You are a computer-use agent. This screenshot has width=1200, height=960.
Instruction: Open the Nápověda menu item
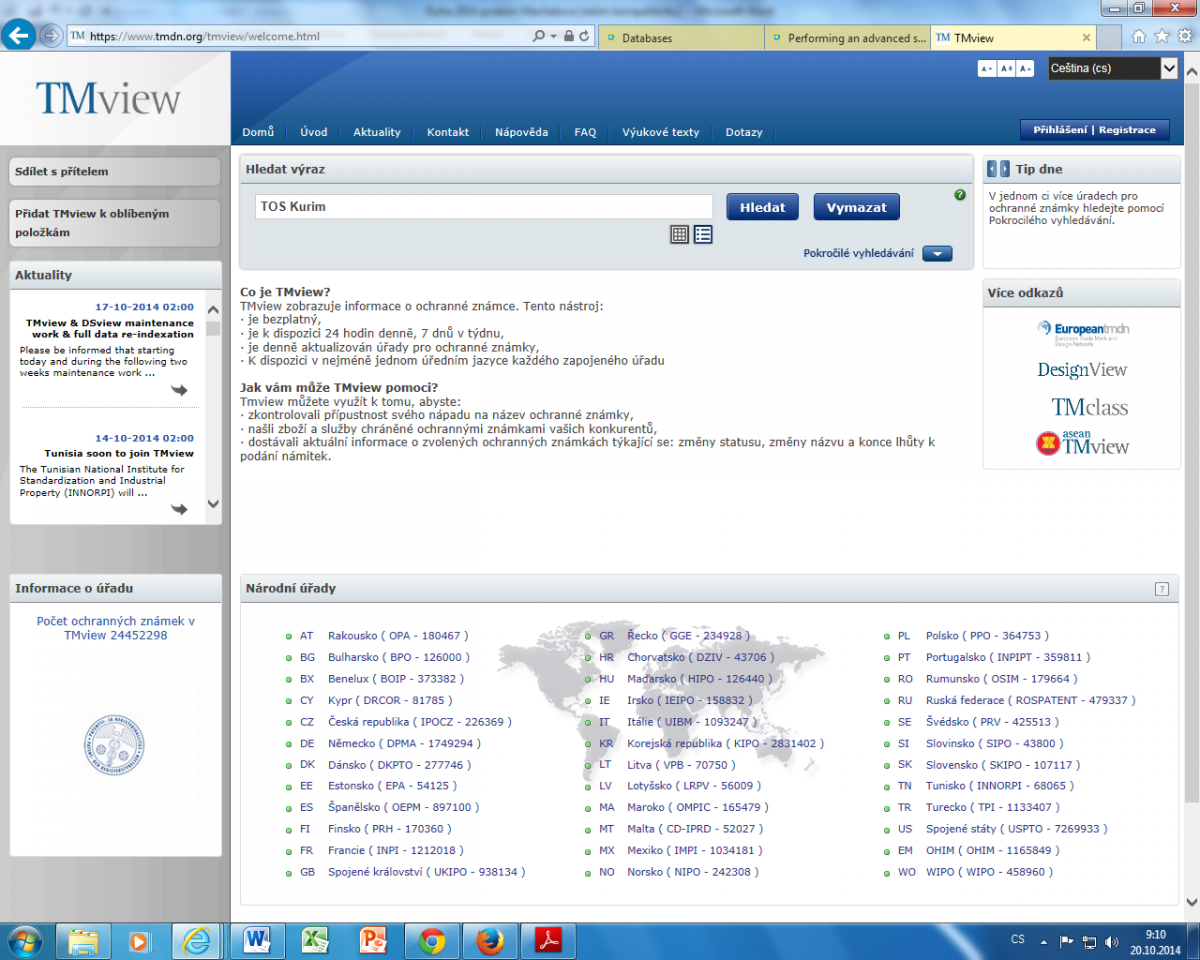tap(521, 132)
